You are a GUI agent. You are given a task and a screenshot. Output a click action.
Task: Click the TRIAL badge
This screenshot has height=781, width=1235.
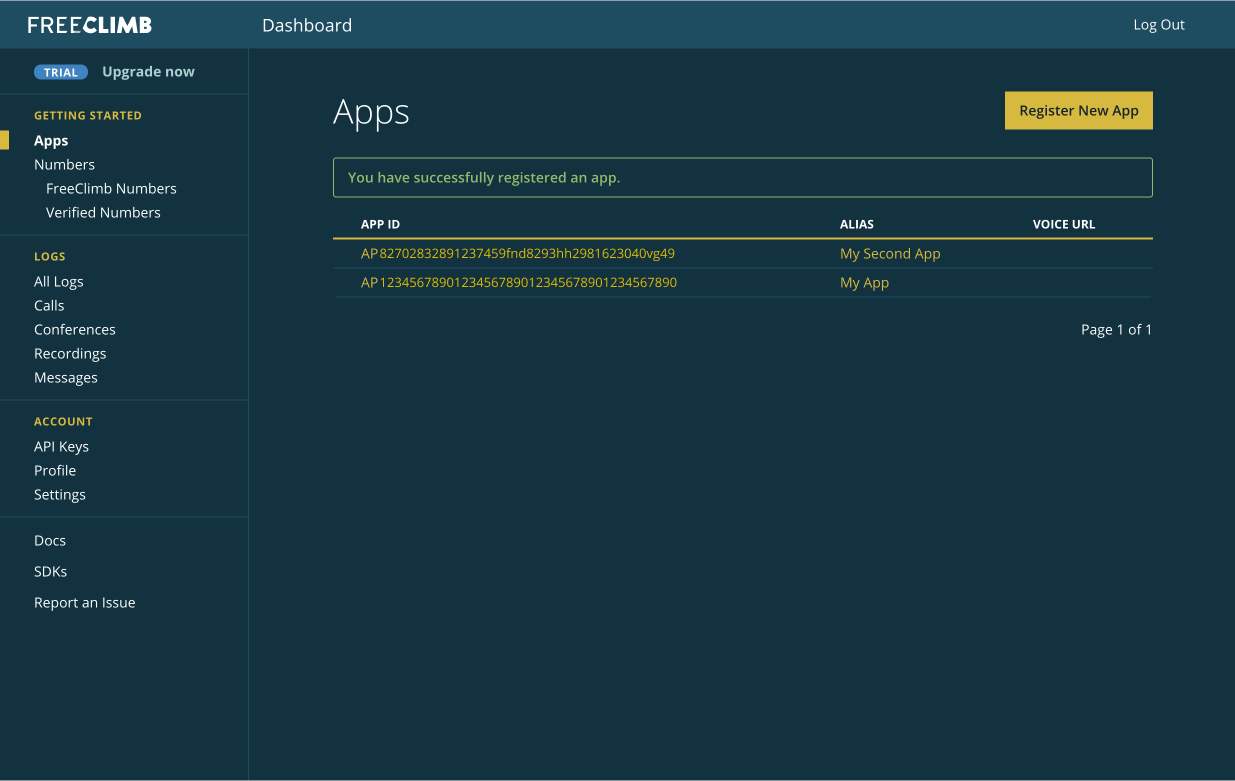tap(61, 72)
